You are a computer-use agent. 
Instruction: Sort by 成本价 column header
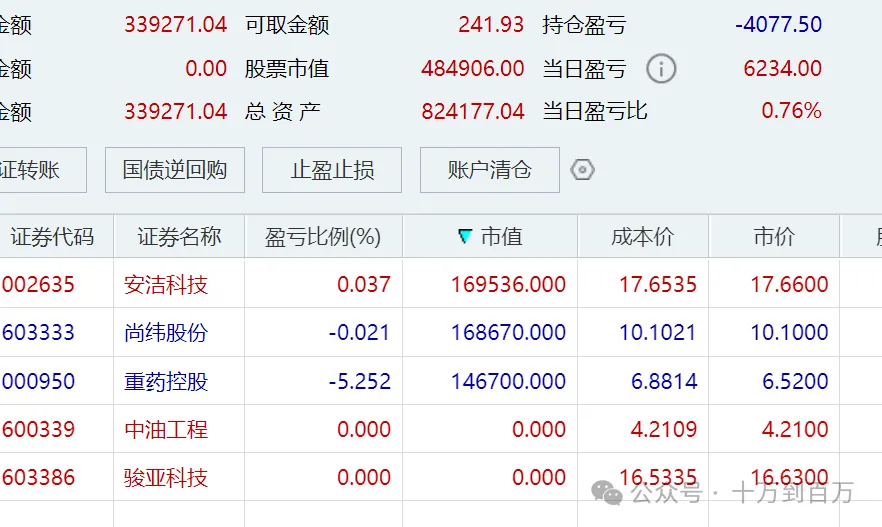[x=643, y=236]
